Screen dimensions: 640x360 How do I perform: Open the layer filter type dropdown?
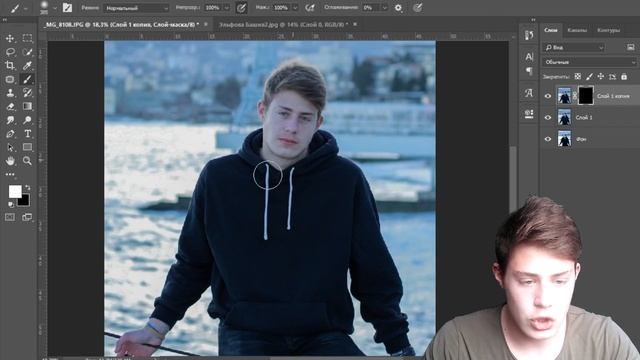tap(574, 47)
